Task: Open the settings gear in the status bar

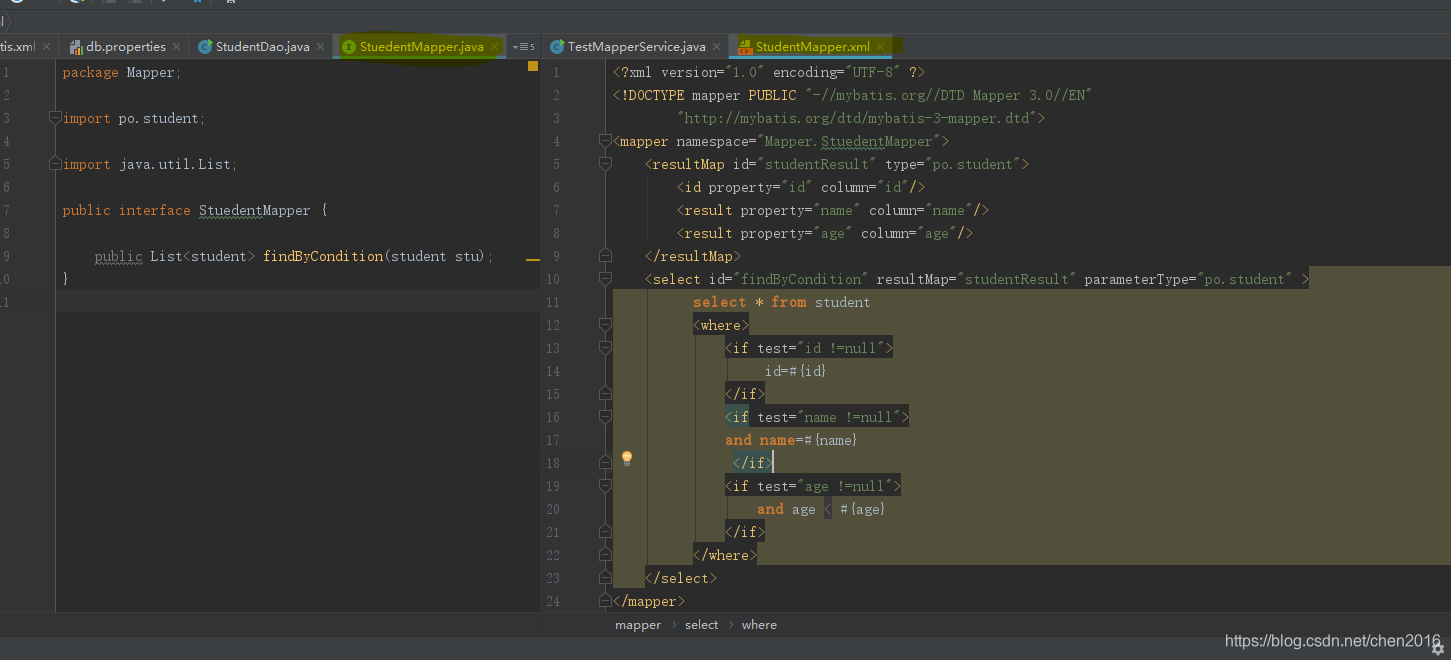Action: click(1438, 648)
